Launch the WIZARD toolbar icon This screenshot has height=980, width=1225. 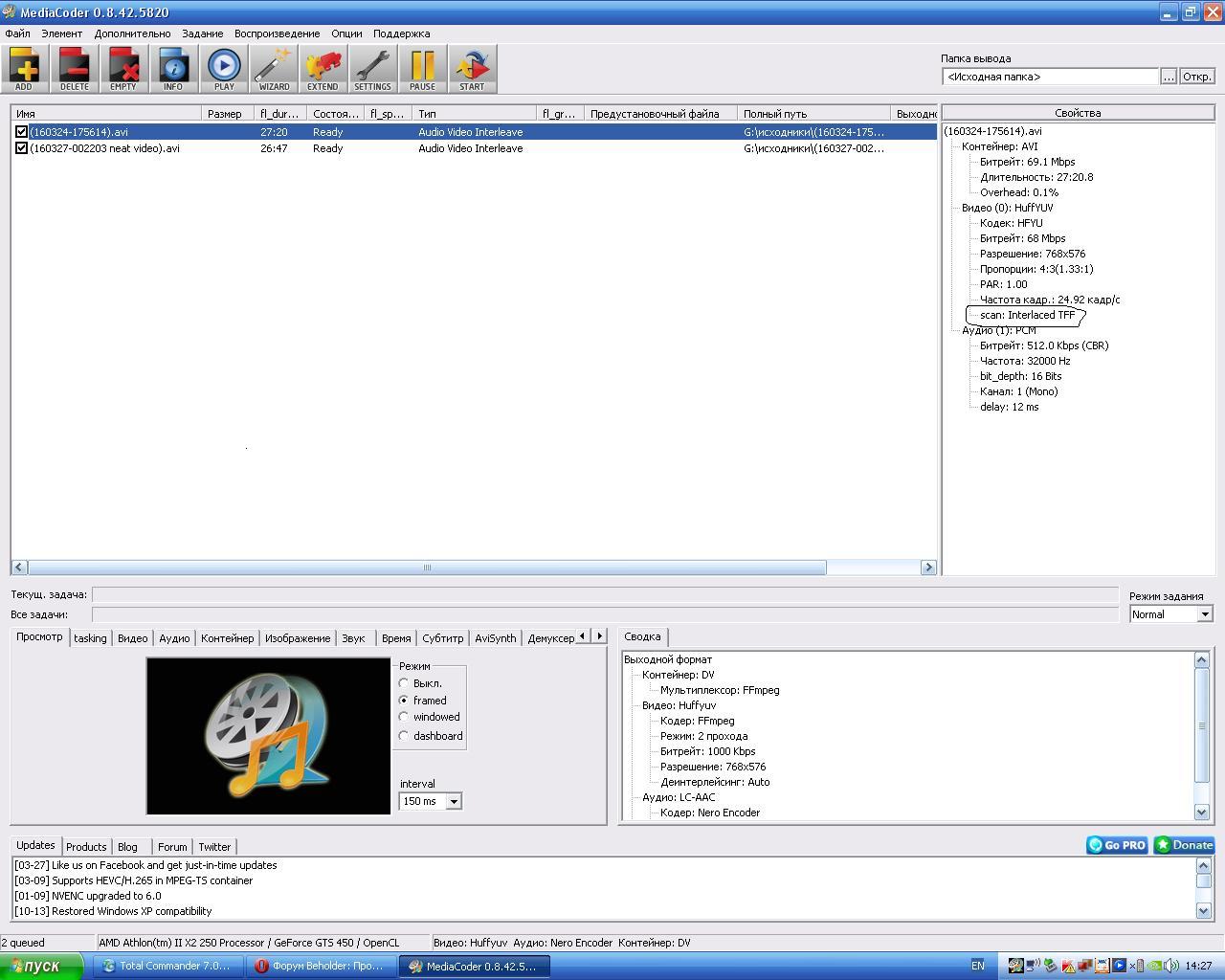tap(274, 69)
